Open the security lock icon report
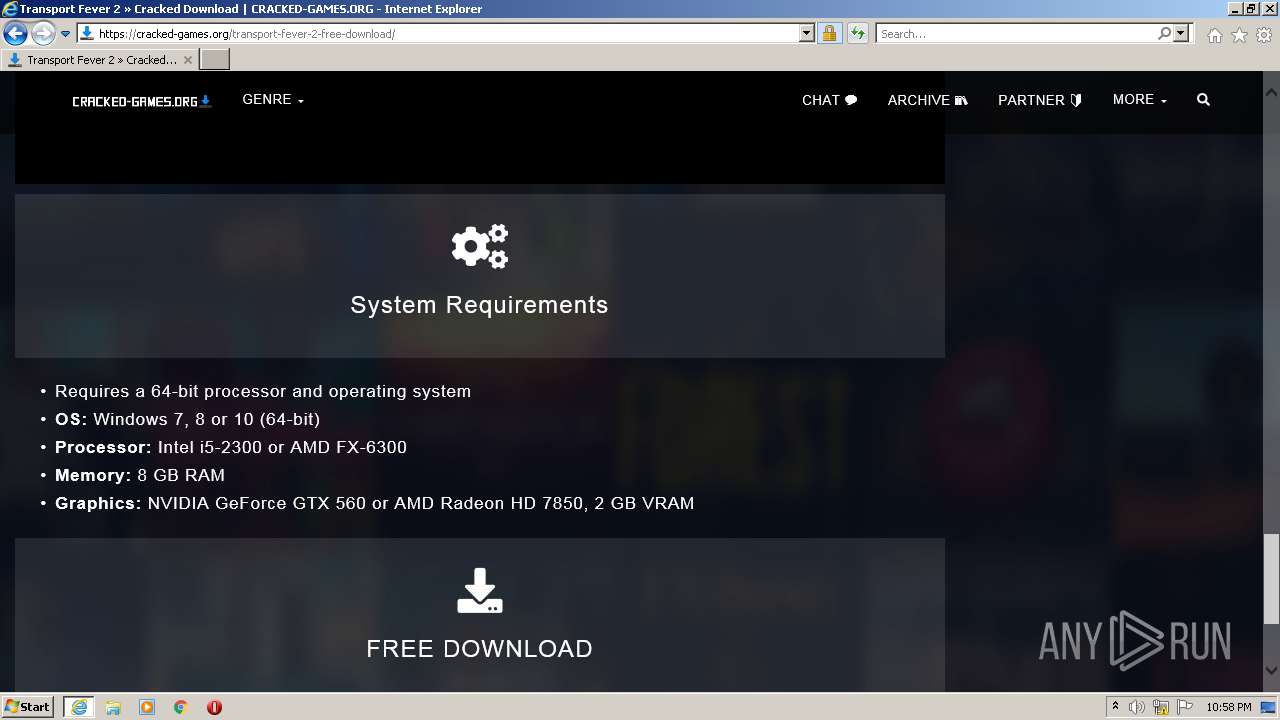The image size is (1280, 720). 829,33
